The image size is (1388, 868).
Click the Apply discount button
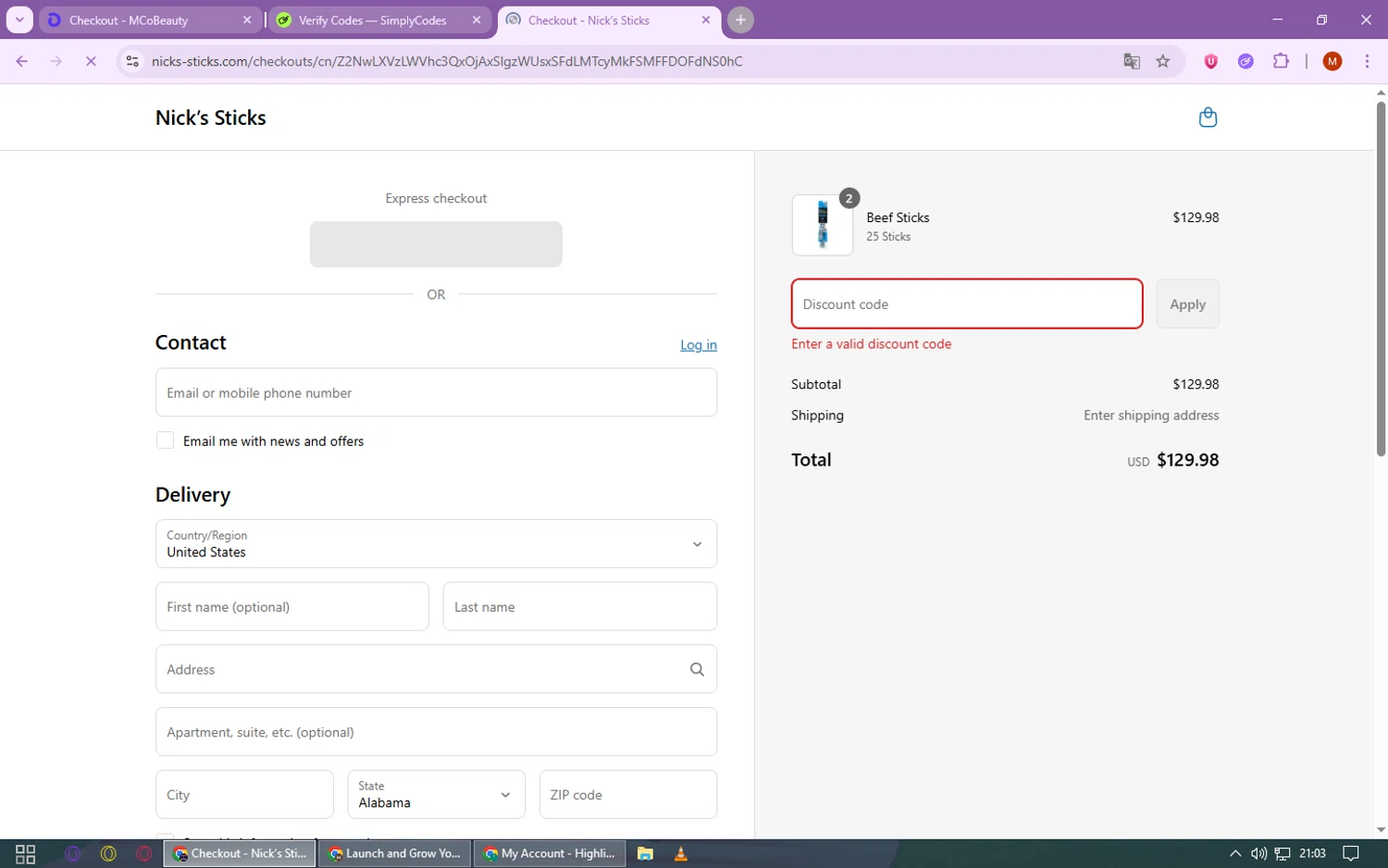(1187, 304)
